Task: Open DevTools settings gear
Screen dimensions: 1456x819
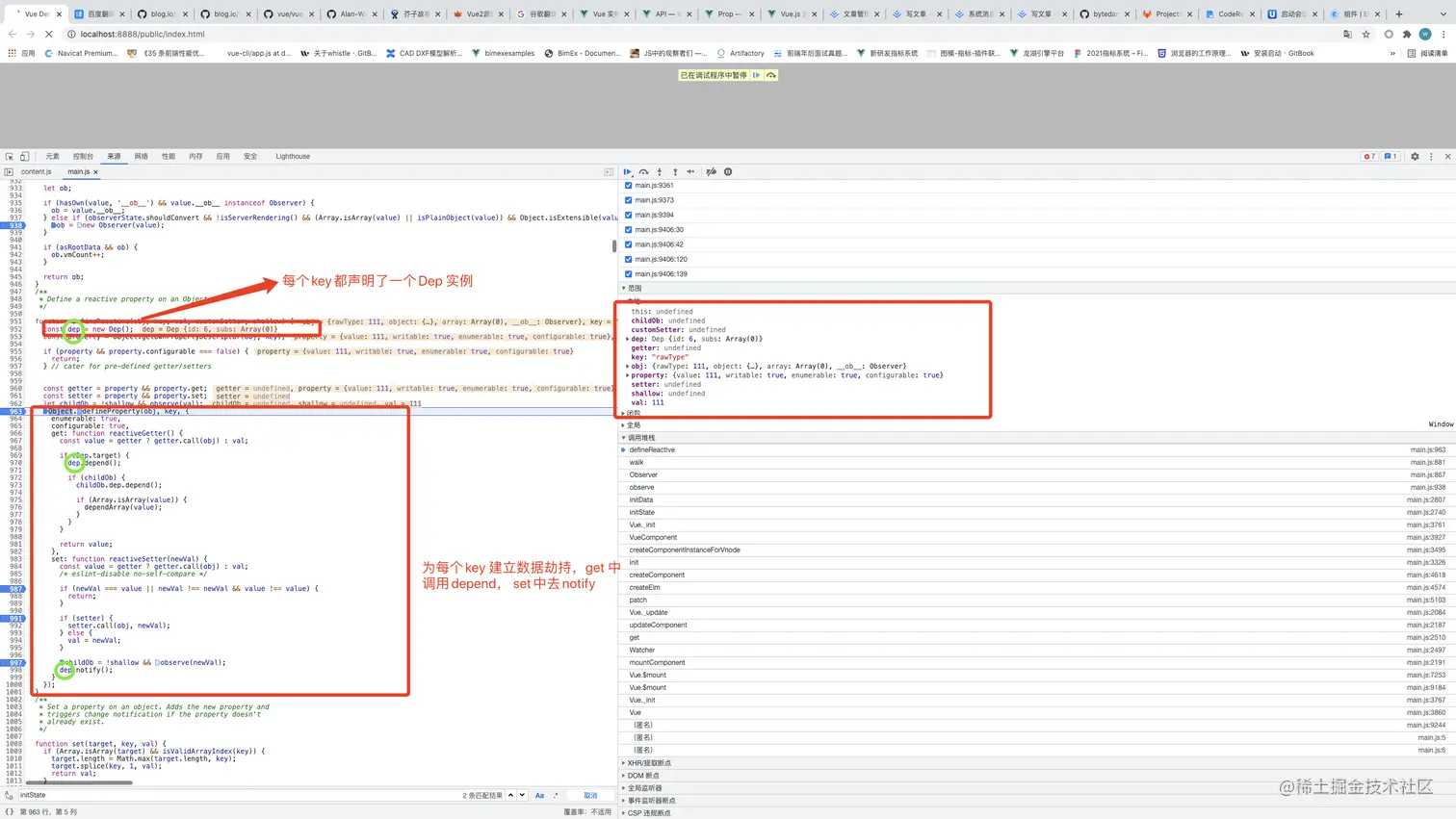Action: [1415, 156]
